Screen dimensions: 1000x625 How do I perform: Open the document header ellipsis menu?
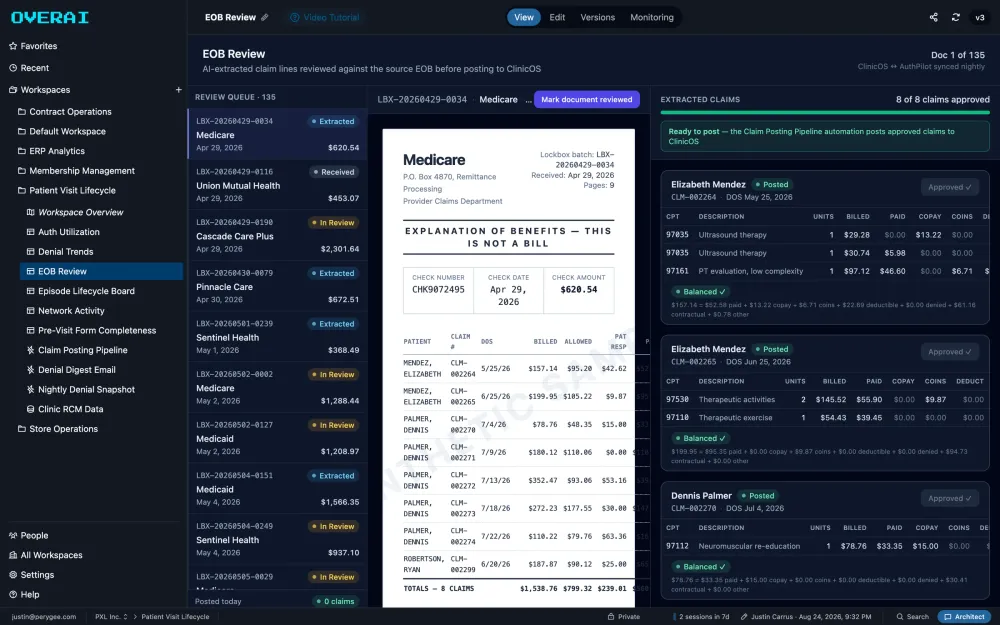pyautogui.click(x=528, y=99)
